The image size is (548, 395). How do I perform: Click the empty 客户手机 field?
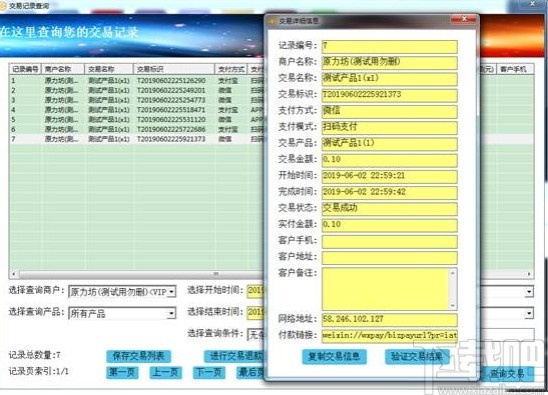389,242
